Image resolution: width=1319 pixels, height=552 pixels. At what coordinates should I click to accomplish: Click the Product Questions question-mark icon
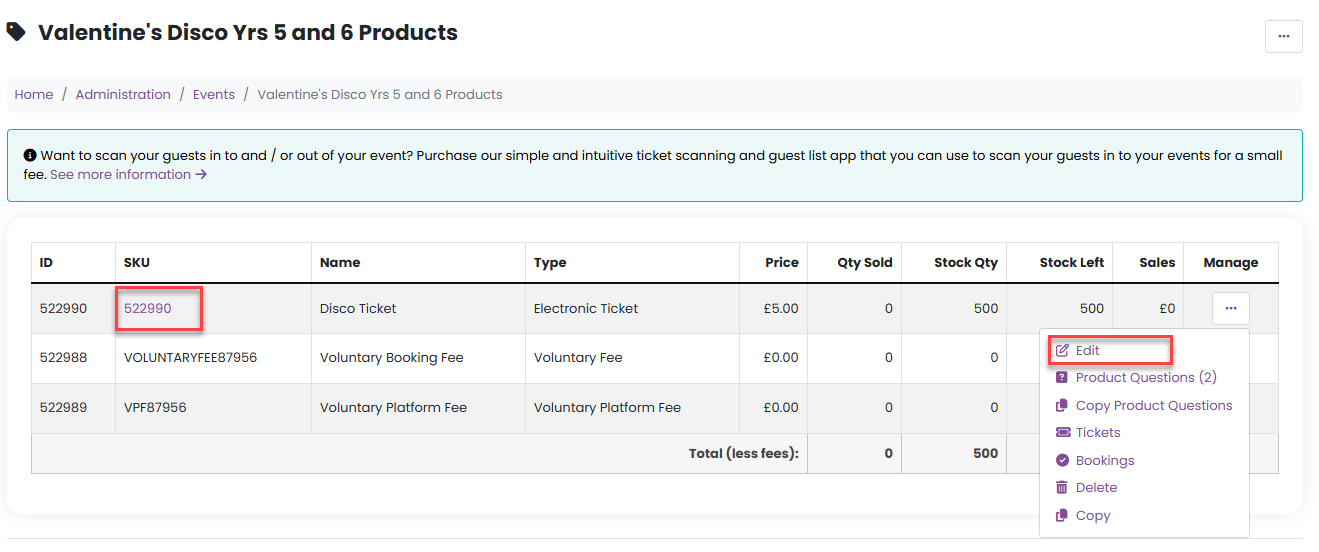1062,378
